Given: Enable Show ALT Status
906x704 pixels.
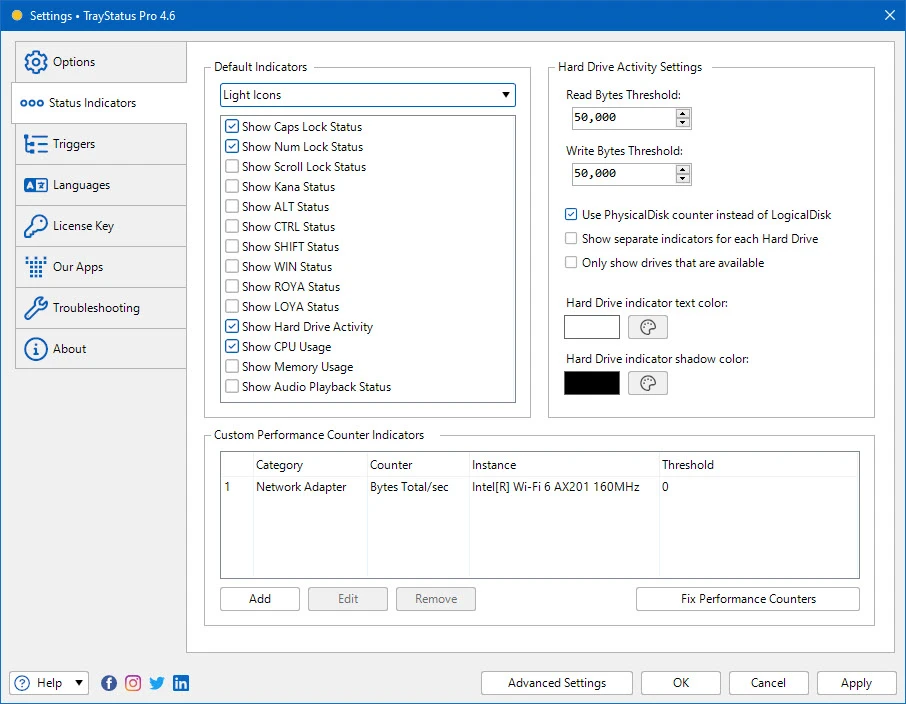Looking at the screenshot, I should point(232,206).
